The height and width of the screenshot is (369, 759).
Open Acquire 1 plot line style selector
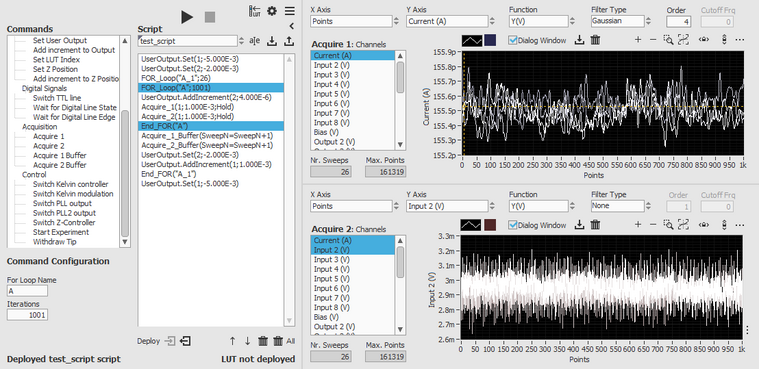[471, 40]
